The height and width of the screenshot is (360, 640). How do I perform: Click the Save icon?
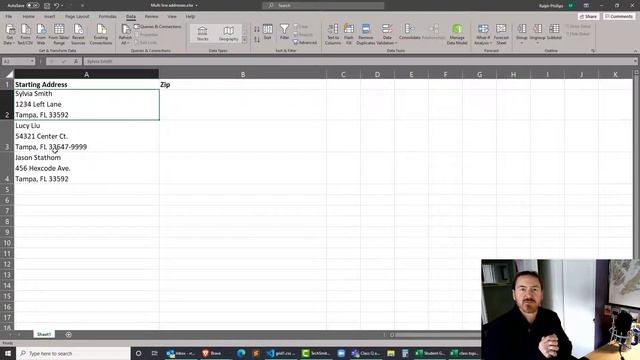pos(47,6)
